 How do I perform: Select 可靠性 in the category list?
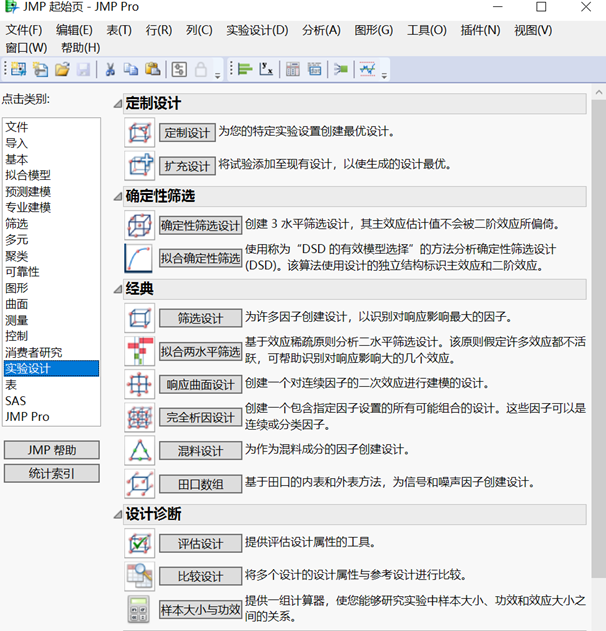tap(52, 272)
